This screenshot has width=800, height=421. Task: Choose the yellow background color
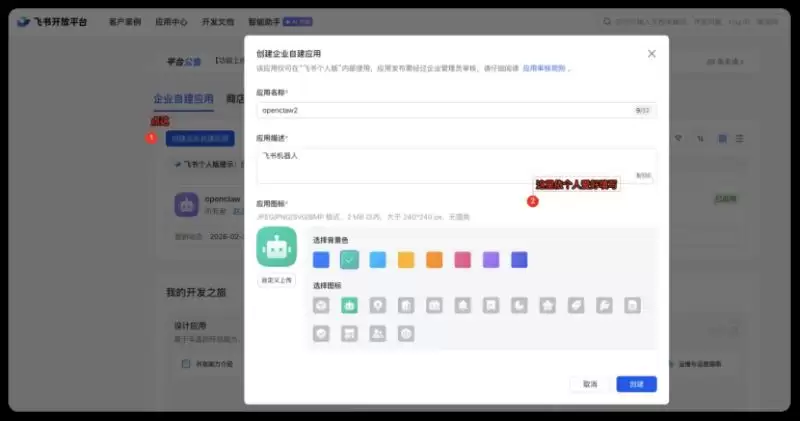[x=406, y=260]
